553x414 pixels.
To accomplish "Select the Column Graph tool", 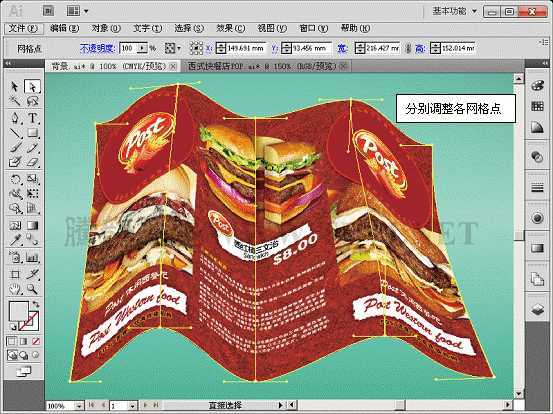I will [32, 258].
